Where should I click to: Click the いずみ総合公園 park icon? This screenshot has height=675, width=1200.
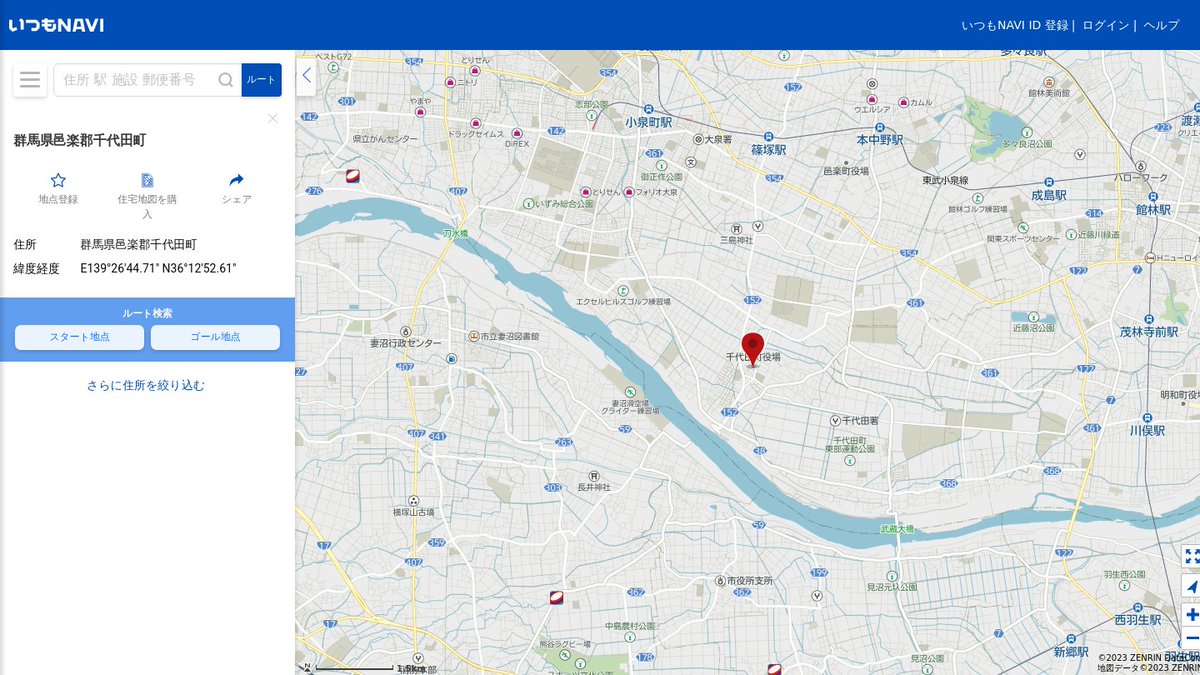click(x=526, y=202)
